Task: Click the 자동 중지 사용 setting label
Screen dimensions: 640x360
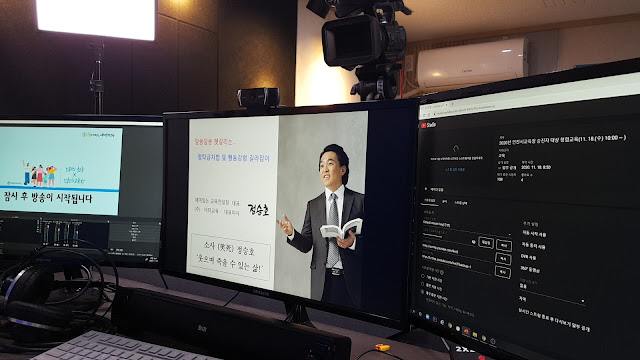Action: click(x=533, y=247)
